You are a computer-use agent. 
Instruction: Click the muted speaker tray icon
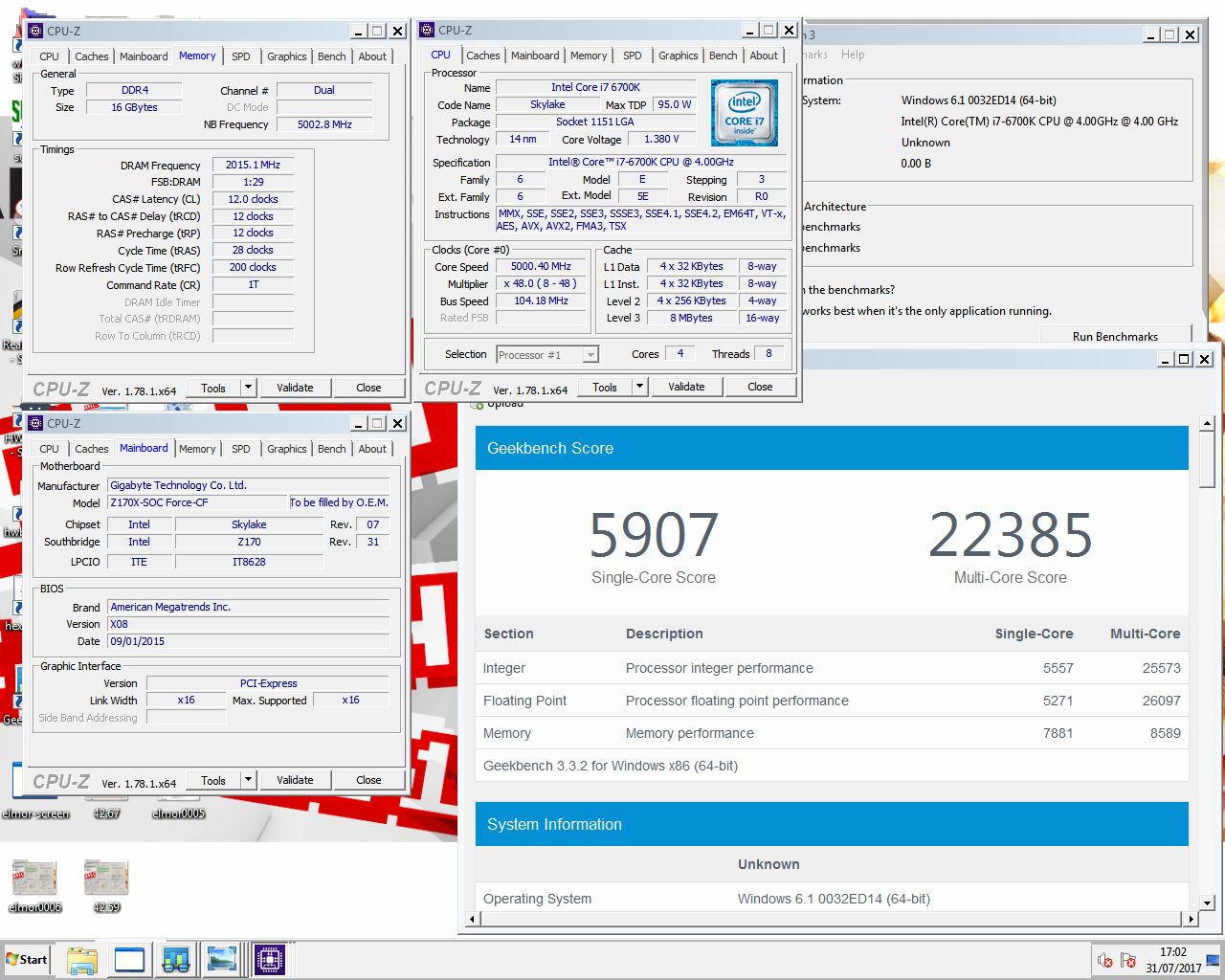point(1104,960)
